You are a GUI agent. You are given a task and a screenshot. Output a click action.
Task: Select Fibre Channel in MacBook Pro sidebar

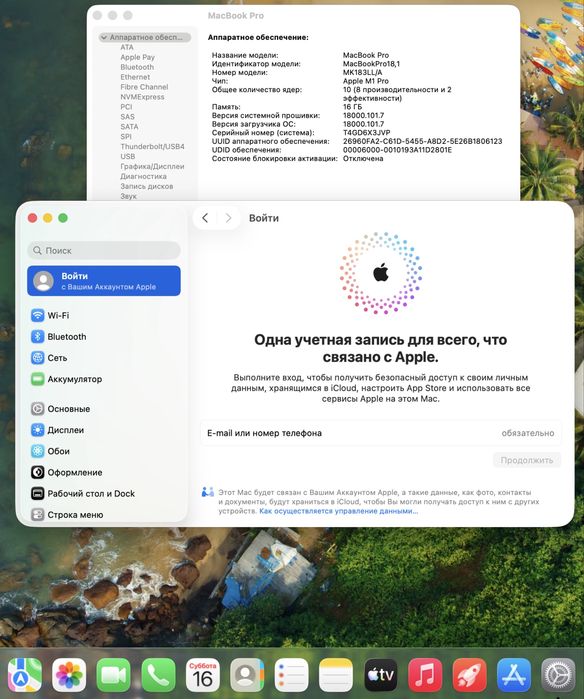(144, 87)
